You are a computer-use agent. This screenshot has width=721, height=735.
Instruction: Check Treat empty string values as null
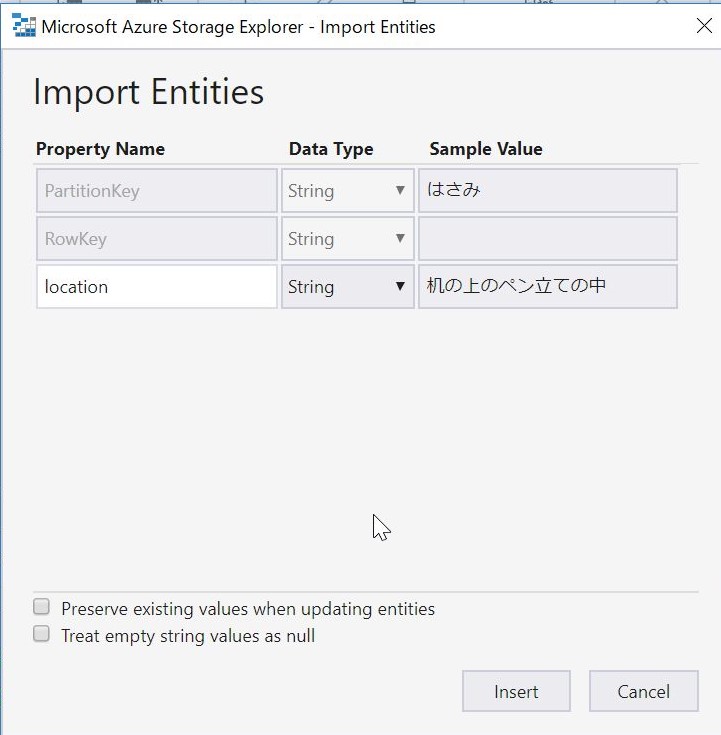tap(41, 633)
